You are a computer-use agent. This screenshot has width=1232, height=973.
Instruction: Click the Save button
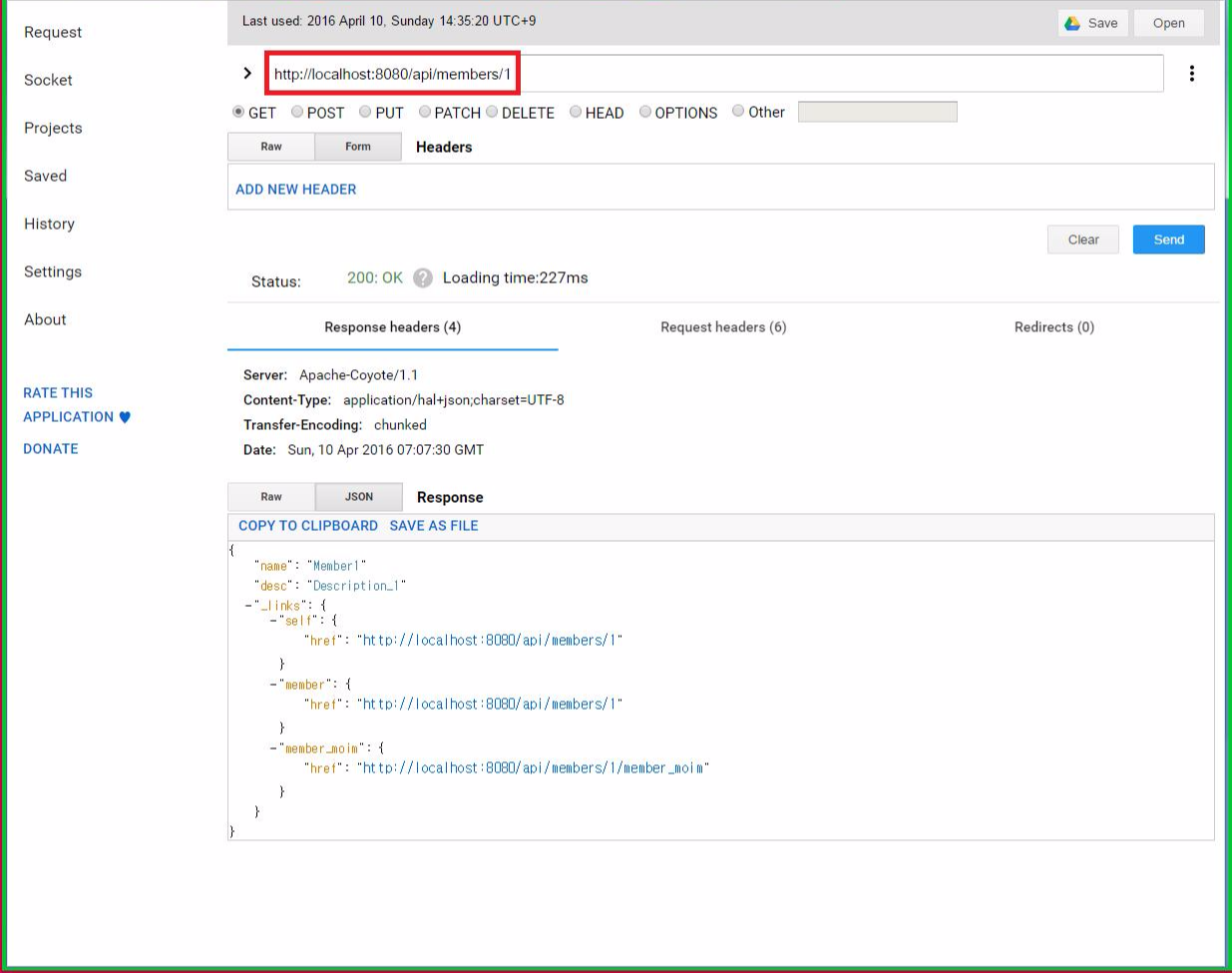(x=1093, y=23)
